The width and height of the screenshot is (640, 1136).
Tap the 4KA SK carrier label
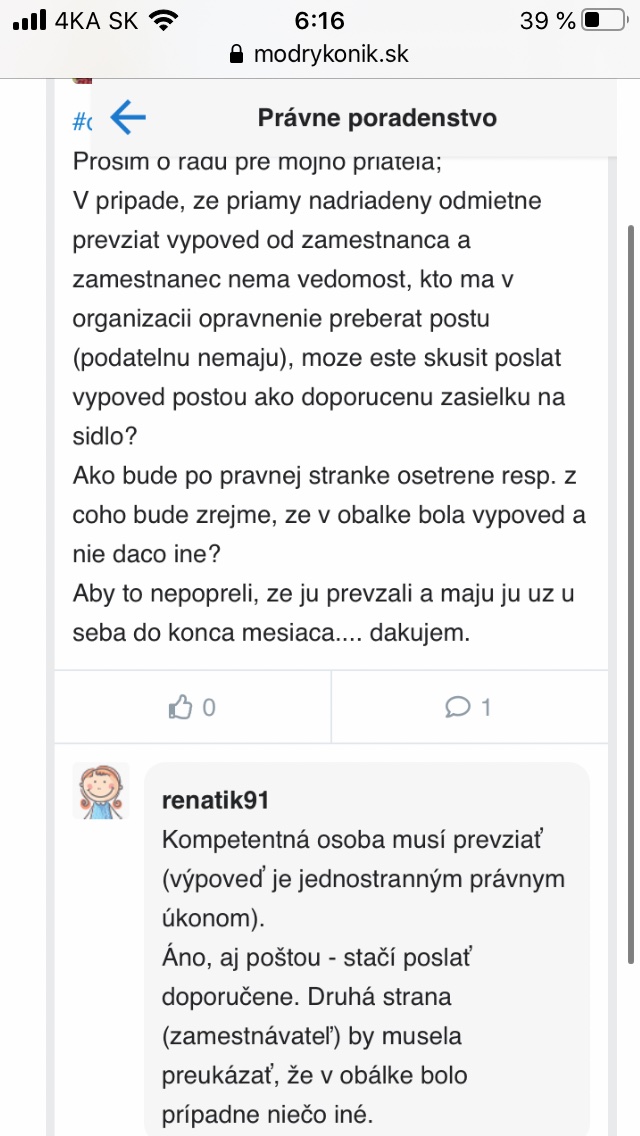click(96, 20)
